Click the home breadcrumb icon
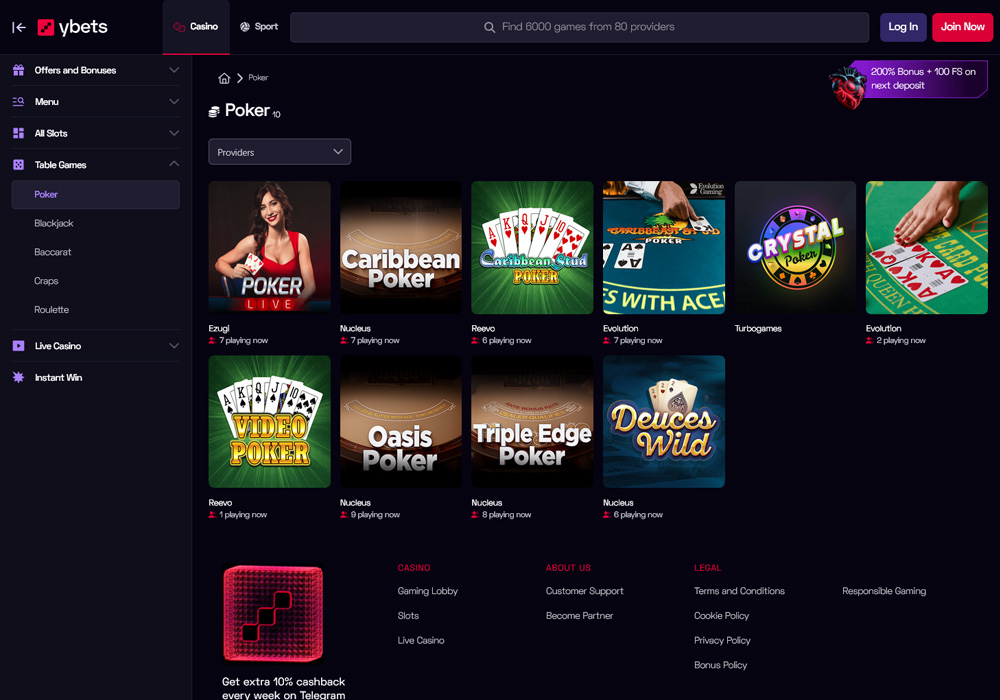 point(224,78)
